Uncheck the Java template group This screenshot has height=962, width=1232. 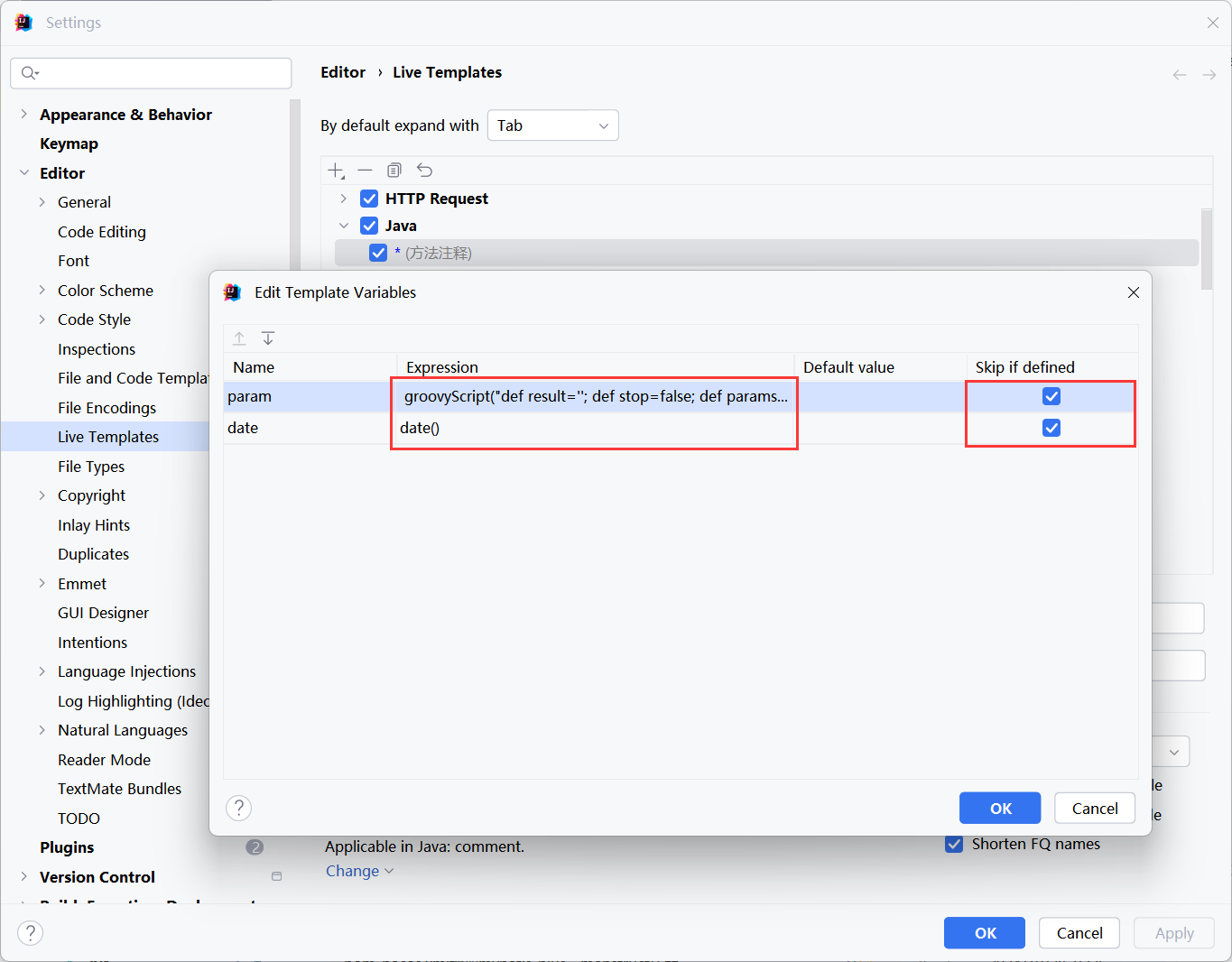click(x=369, y=226)
